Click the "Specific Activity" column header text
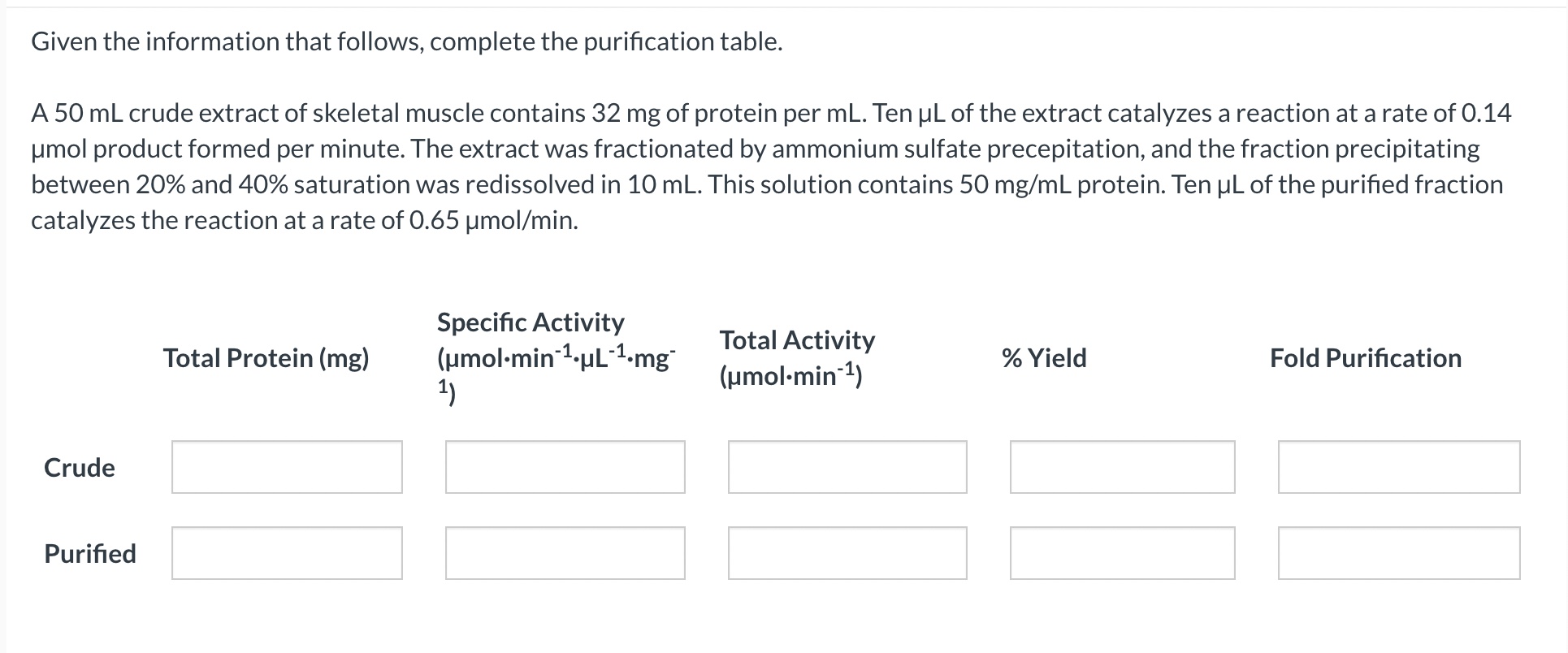Viewport: 1568px width, 653px height. point(531,322)
